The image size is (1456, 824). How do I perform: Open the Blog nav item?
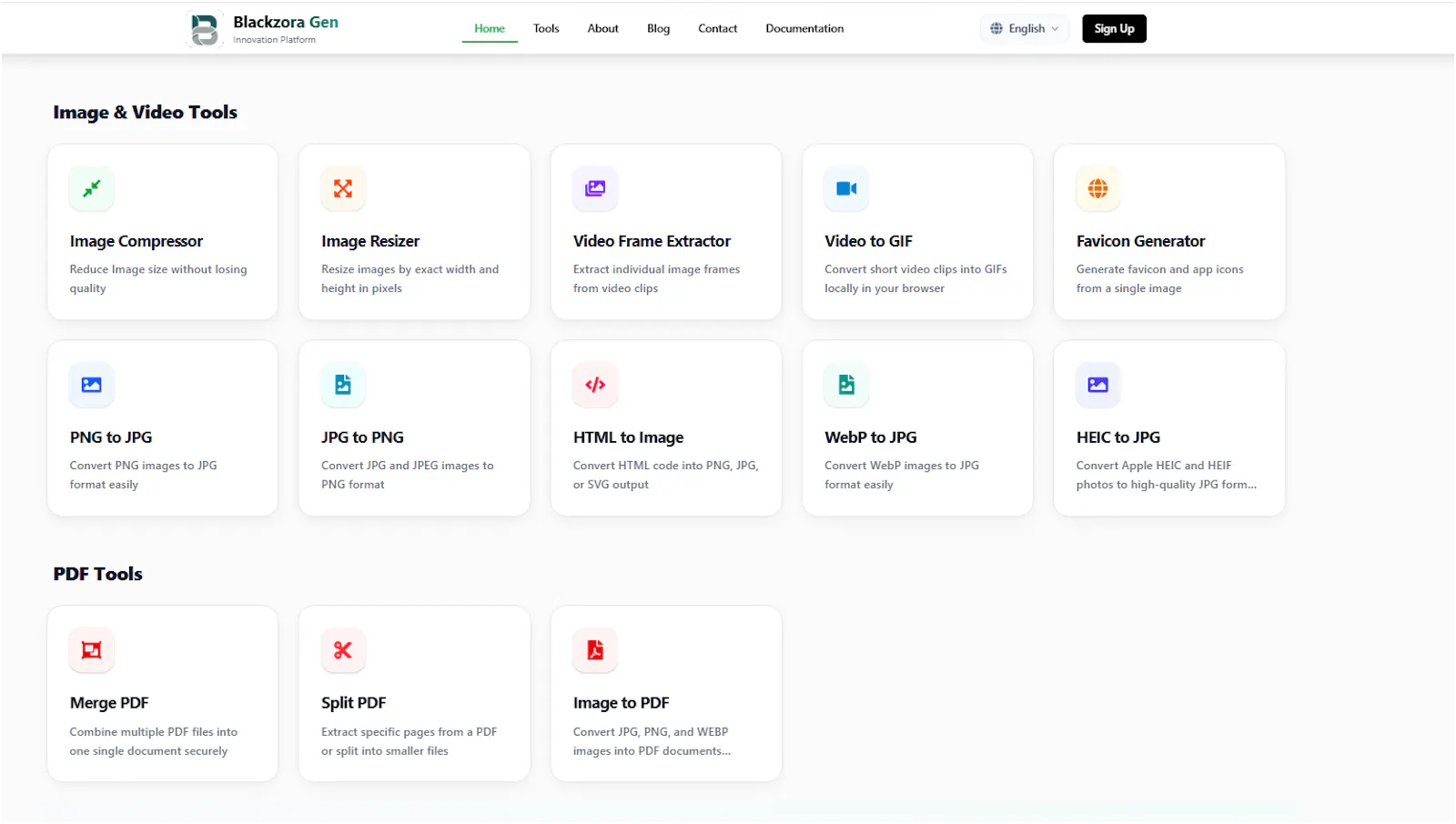658,28
